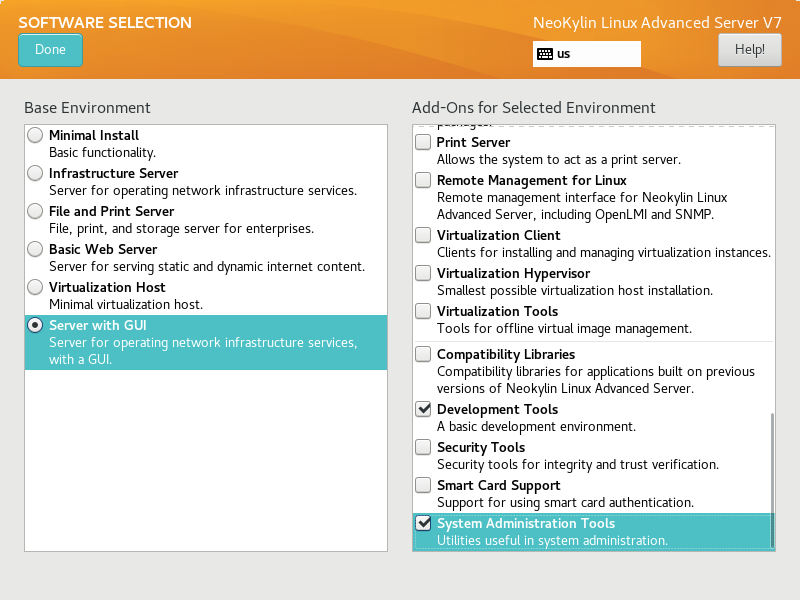This screenshot has height=600, width=800.
Task: Click 'Basic functionality.' description text
Action: (x=103, y=153)
